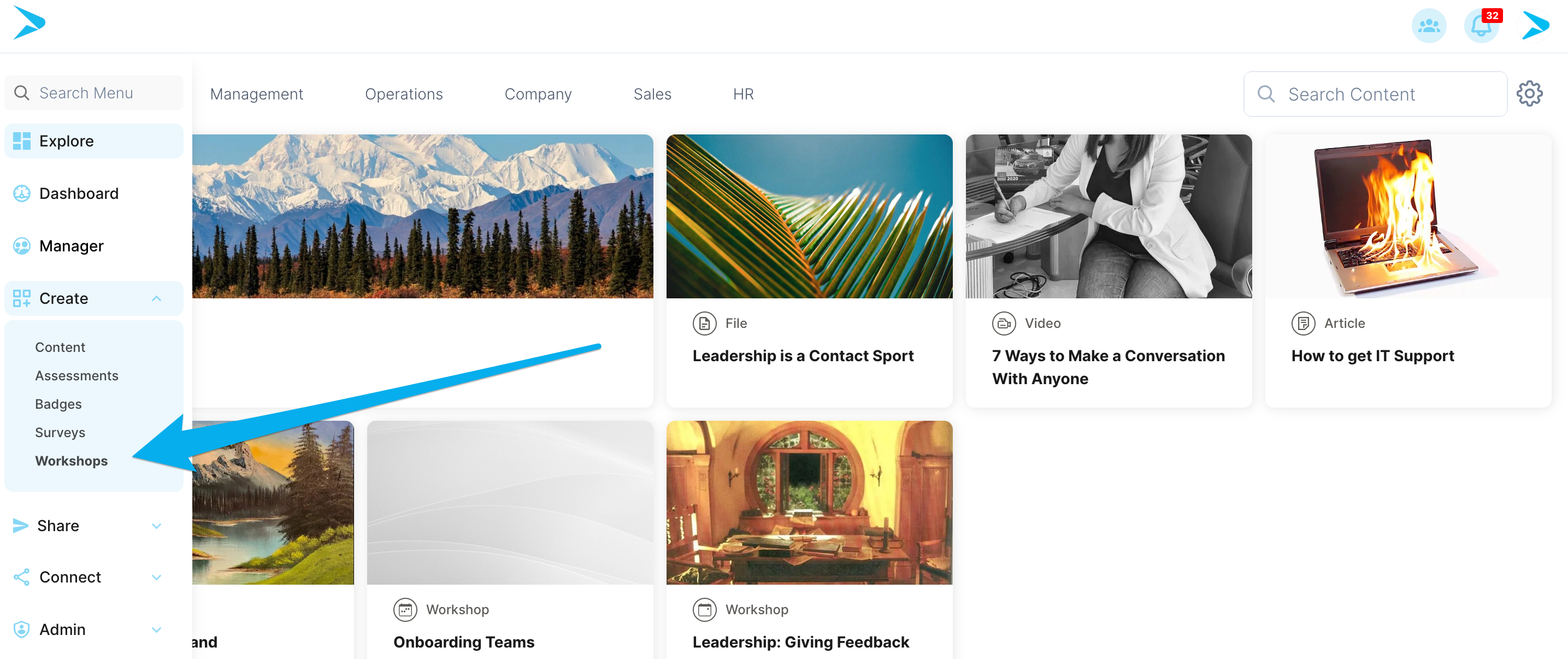Image resolution: width=1568 pixels, height=659 pixels.
Task: Click the painted lake landscape thumbnail
Action: 273,503
